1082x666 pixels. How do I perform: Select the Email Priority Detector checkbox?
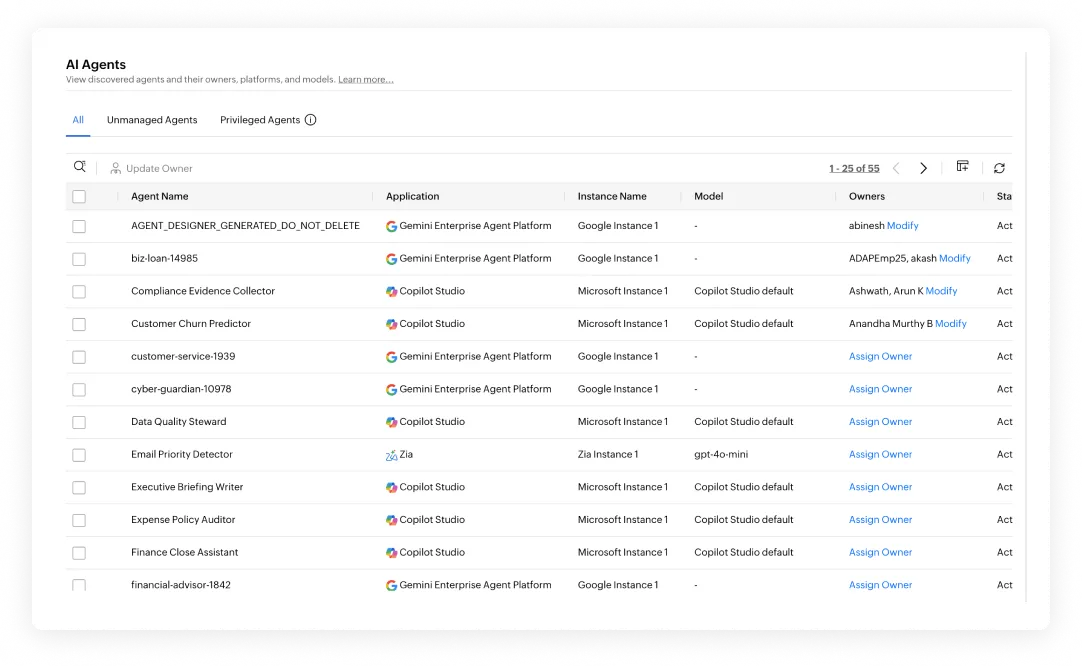click(x=79, y=455)
